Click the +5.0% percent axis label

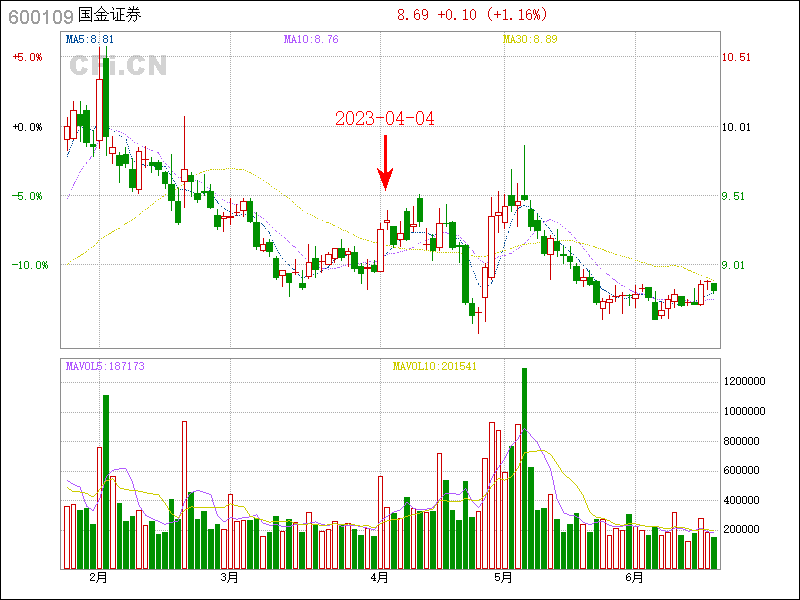pyautogui.click(x=27, y=58)
